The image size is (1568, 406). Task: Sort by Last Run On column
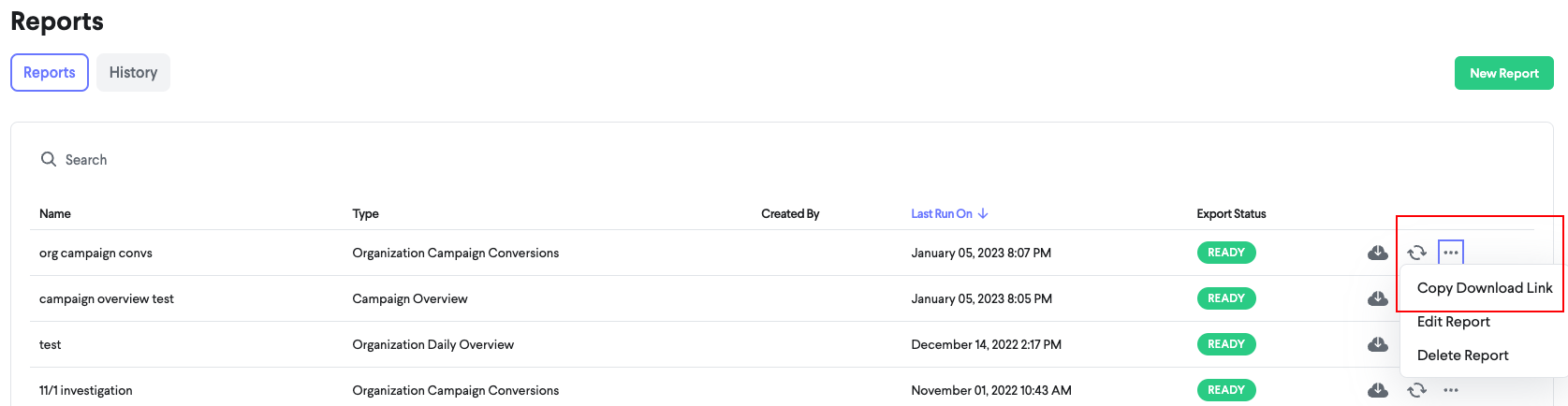942,214
